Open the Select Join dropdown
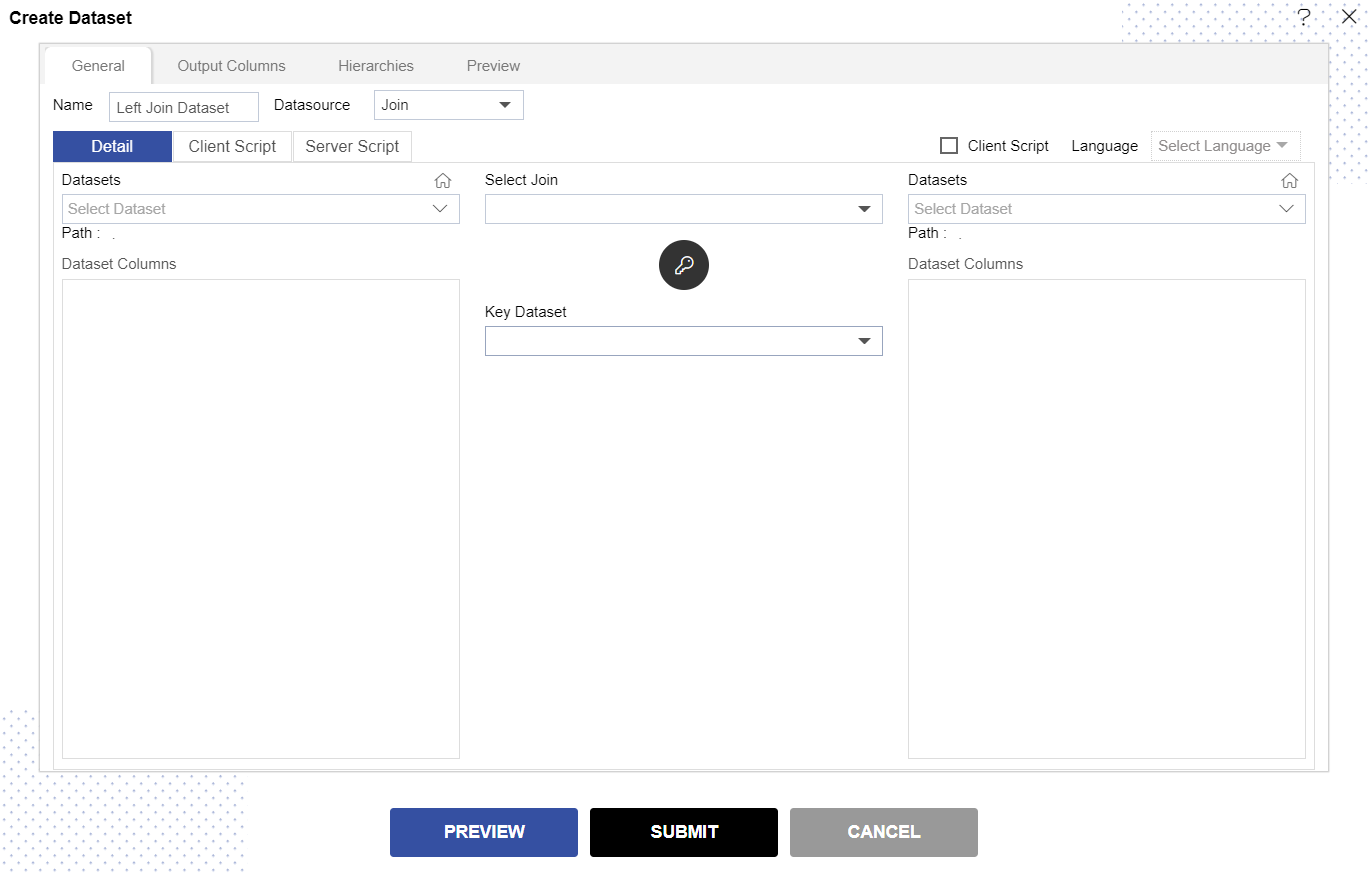 coord(684,209)
